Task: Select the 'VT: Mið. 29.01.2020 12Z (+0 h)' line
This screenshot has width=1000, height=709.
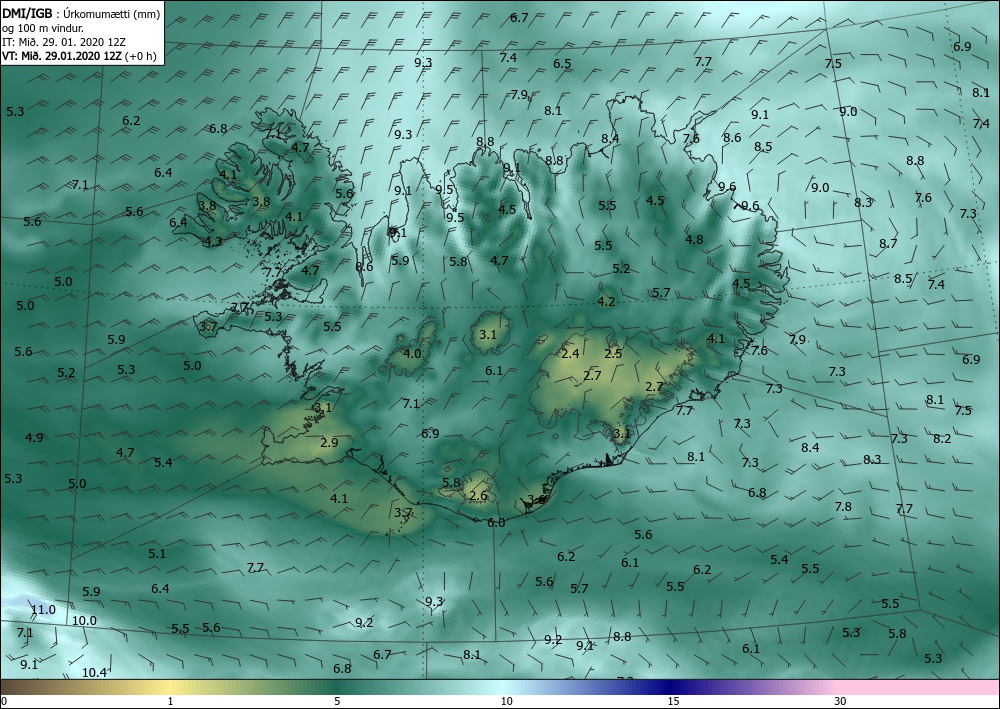Action: tap(78, 56)
